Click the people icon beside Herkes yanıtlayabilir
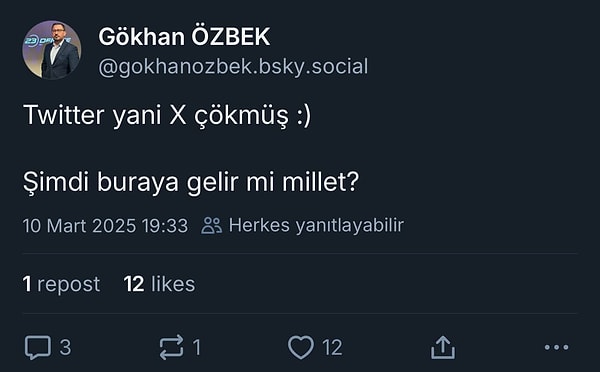The image size is (600, 372). click(212, 225)
